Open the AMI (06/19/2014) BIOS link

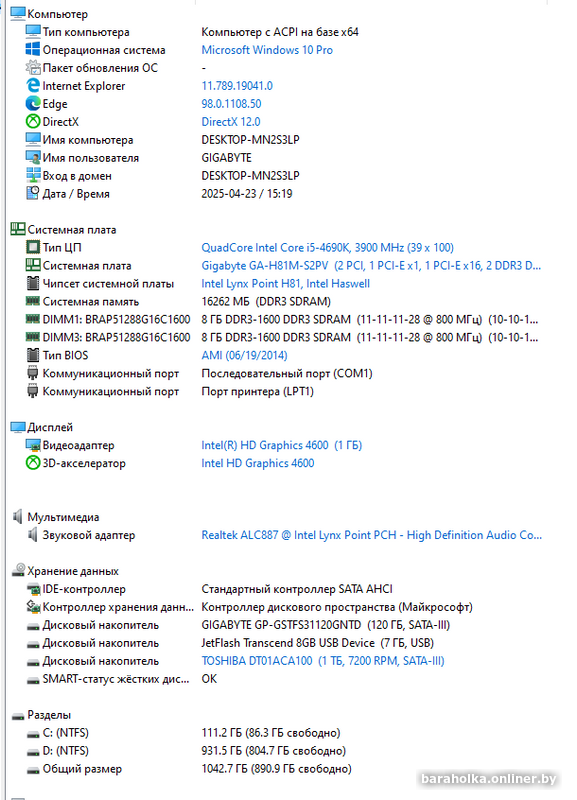[x=244, y=355]
